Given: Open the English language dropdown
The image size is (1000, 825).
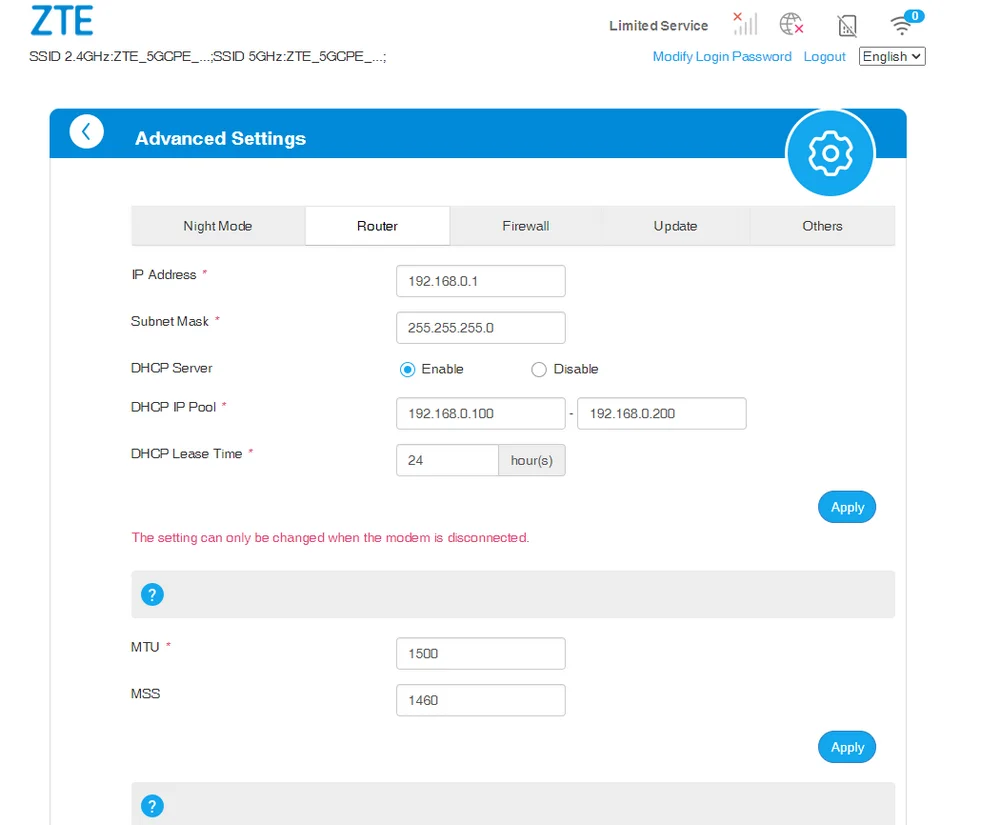Looking at the screenshot, I should pyautogui.click(x=892, y=57).
